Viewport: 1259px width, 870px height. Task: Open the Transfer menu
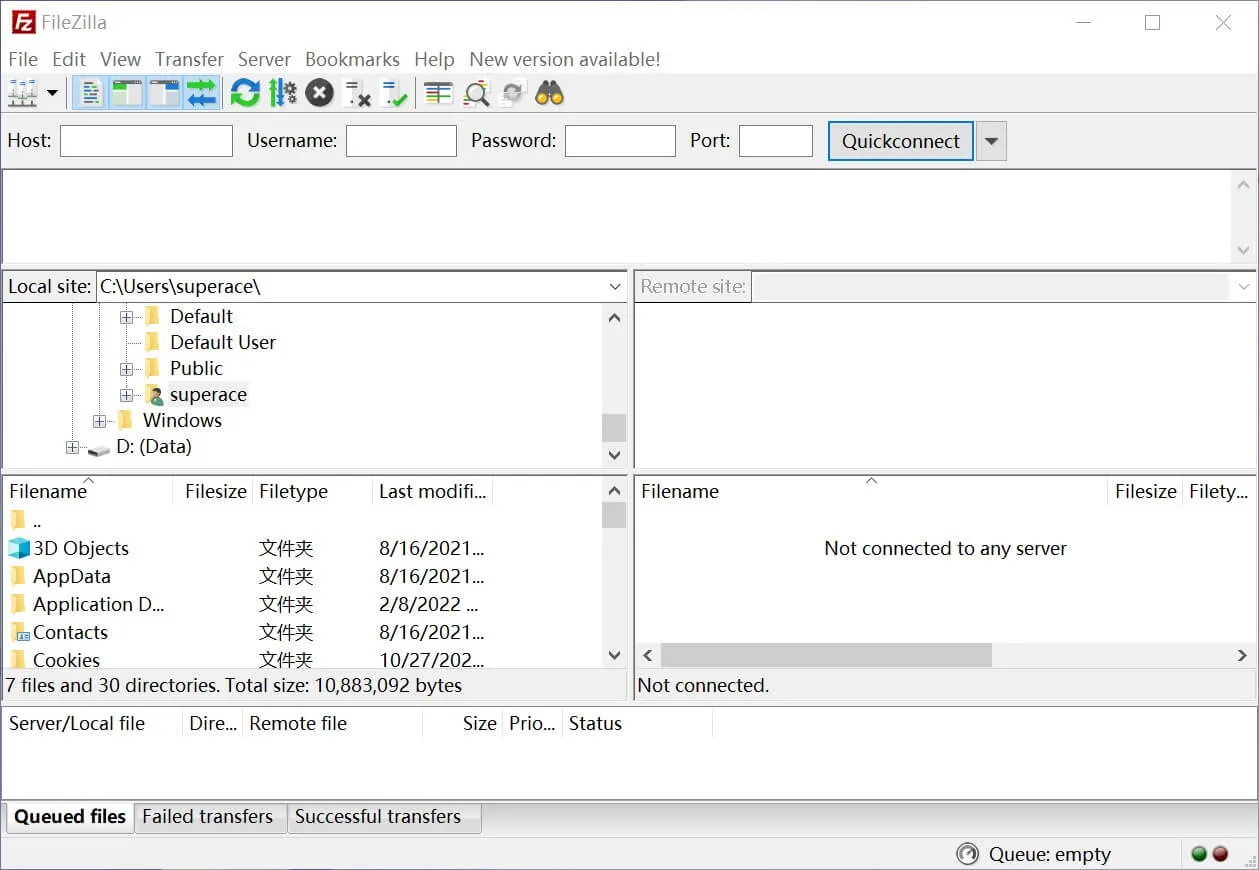(x=188, y=59)
